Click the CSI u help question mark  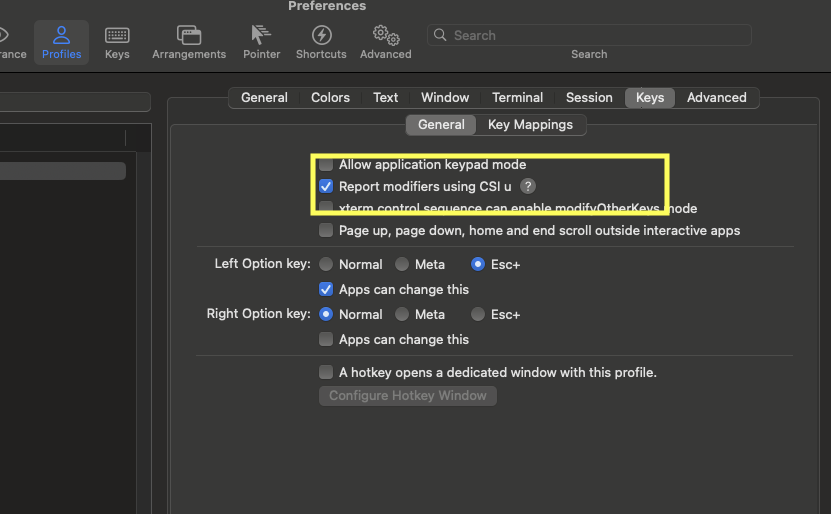[528, 186]
